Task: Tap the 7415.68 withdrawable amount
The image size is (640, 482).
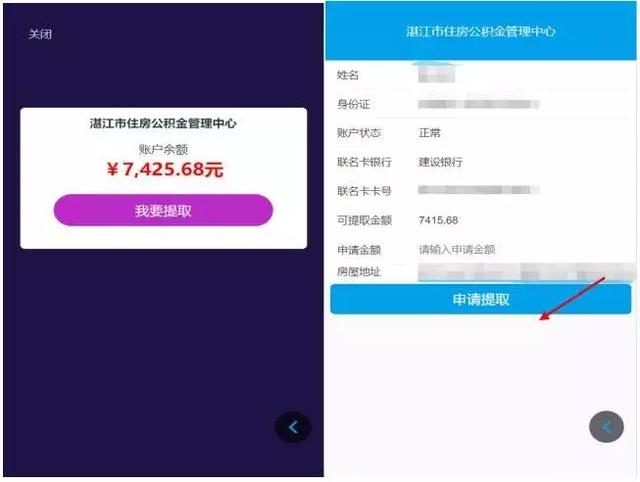Action: 438,220
